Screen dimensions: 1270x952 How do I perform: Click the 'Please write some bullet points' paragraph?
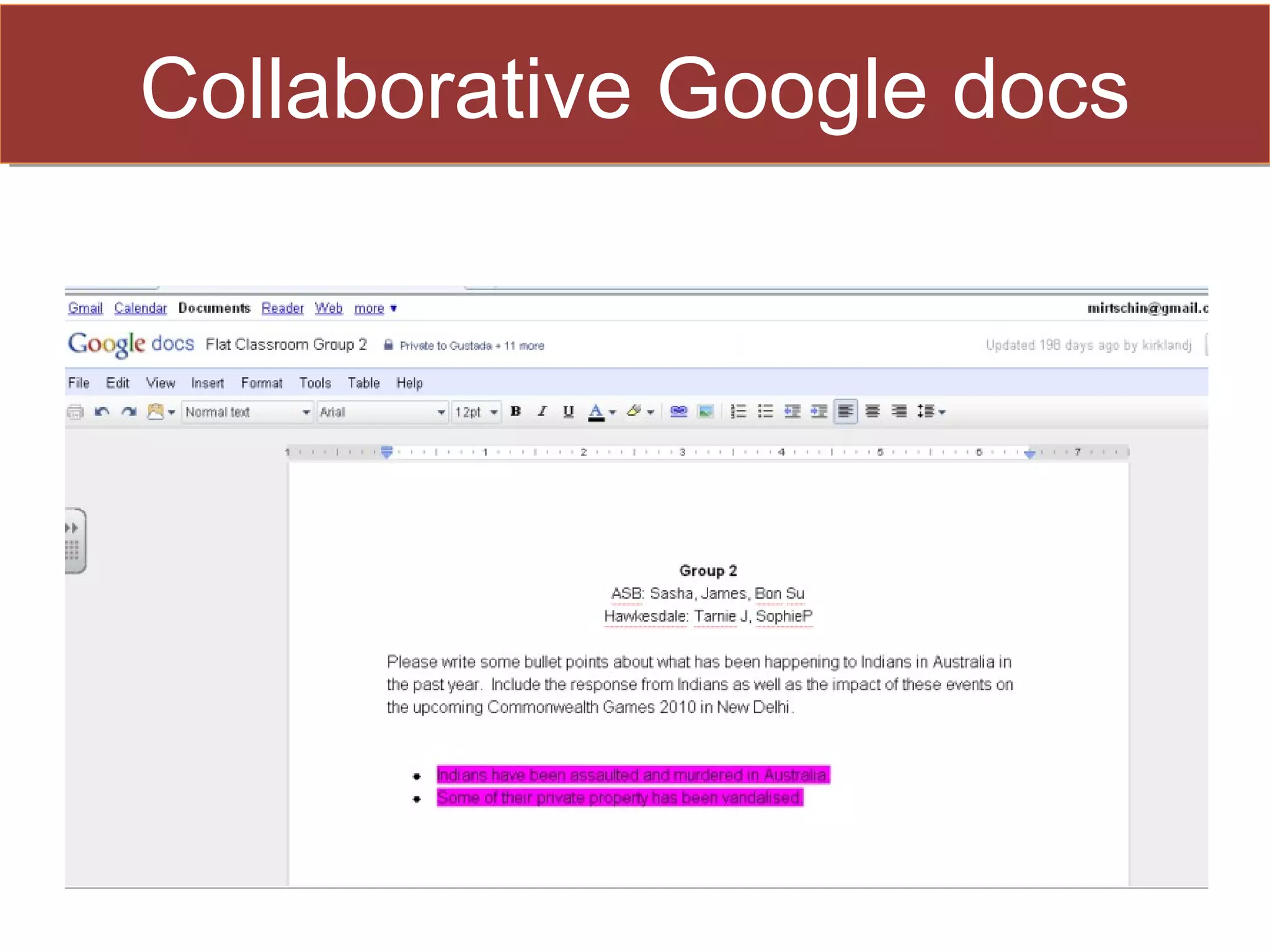[x=699, y=685]
